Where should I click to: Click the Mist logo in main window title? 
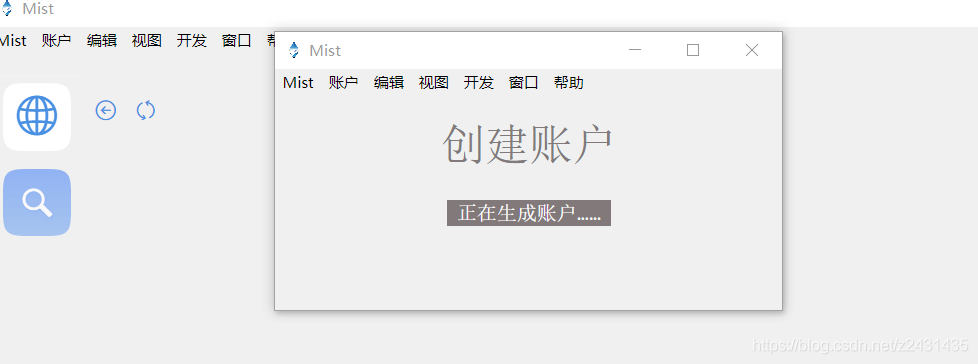click(x=7, y=9)
